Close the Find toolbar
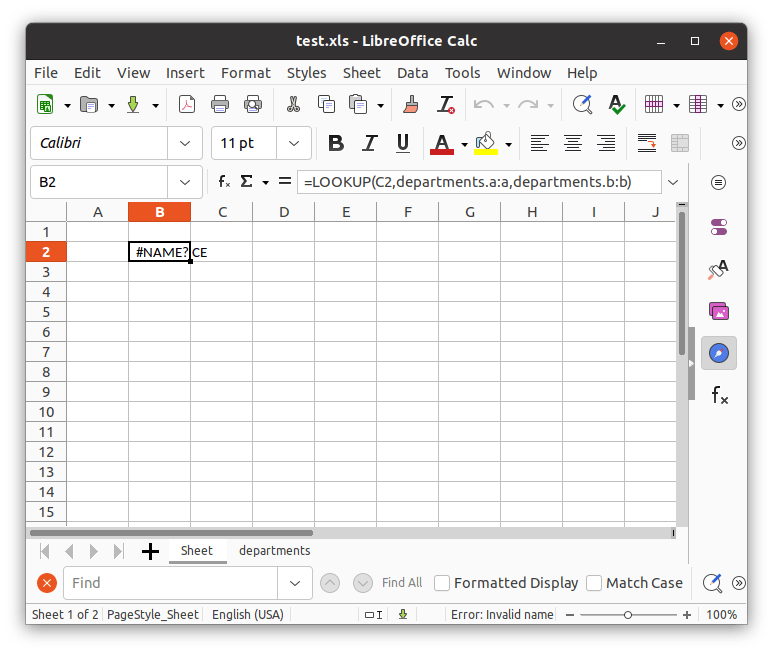Screen dimensions: 773x653 tap(47, 583)
